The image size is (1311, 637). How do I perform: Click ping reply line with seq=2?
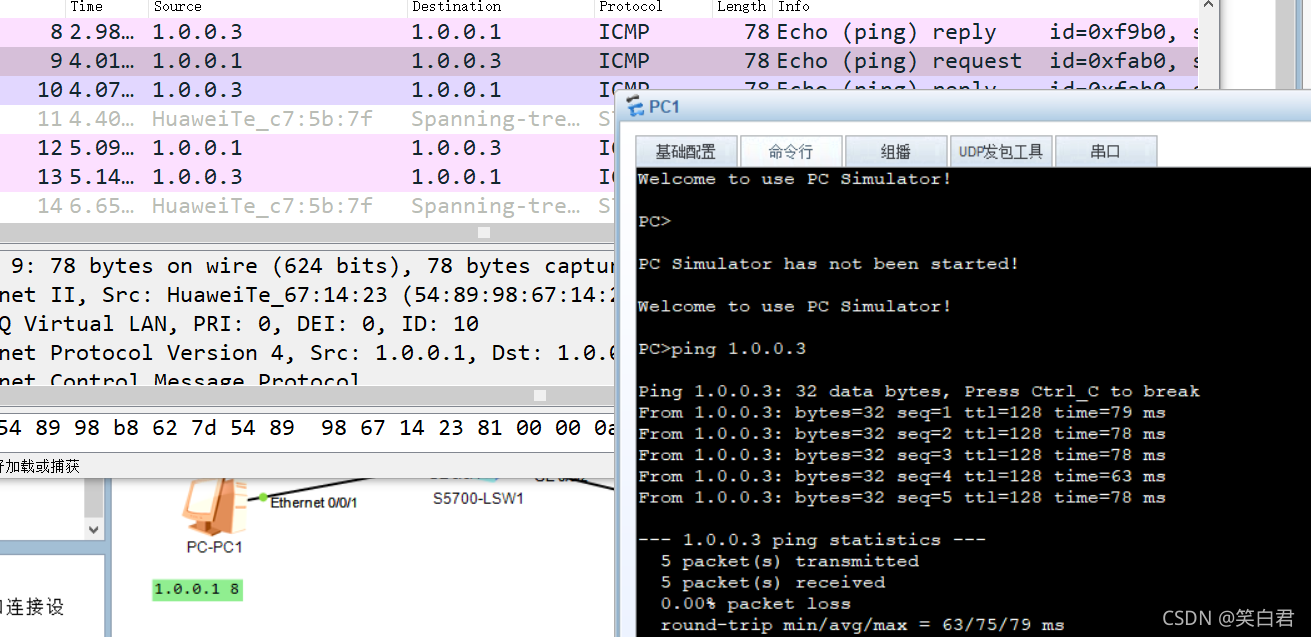(901, 434)
